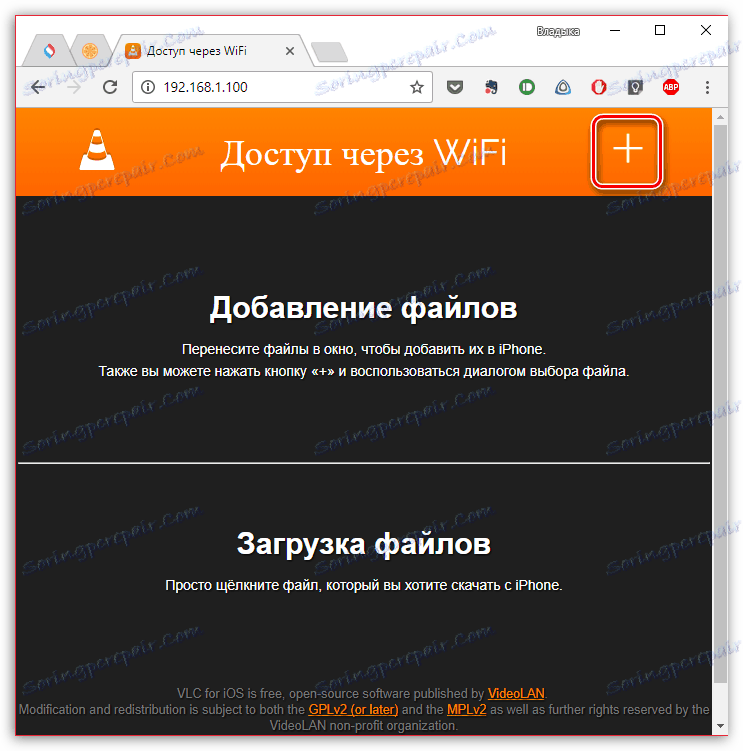Bookmark this page with the star icon
The image size is (743, 751).
point(417,87)
